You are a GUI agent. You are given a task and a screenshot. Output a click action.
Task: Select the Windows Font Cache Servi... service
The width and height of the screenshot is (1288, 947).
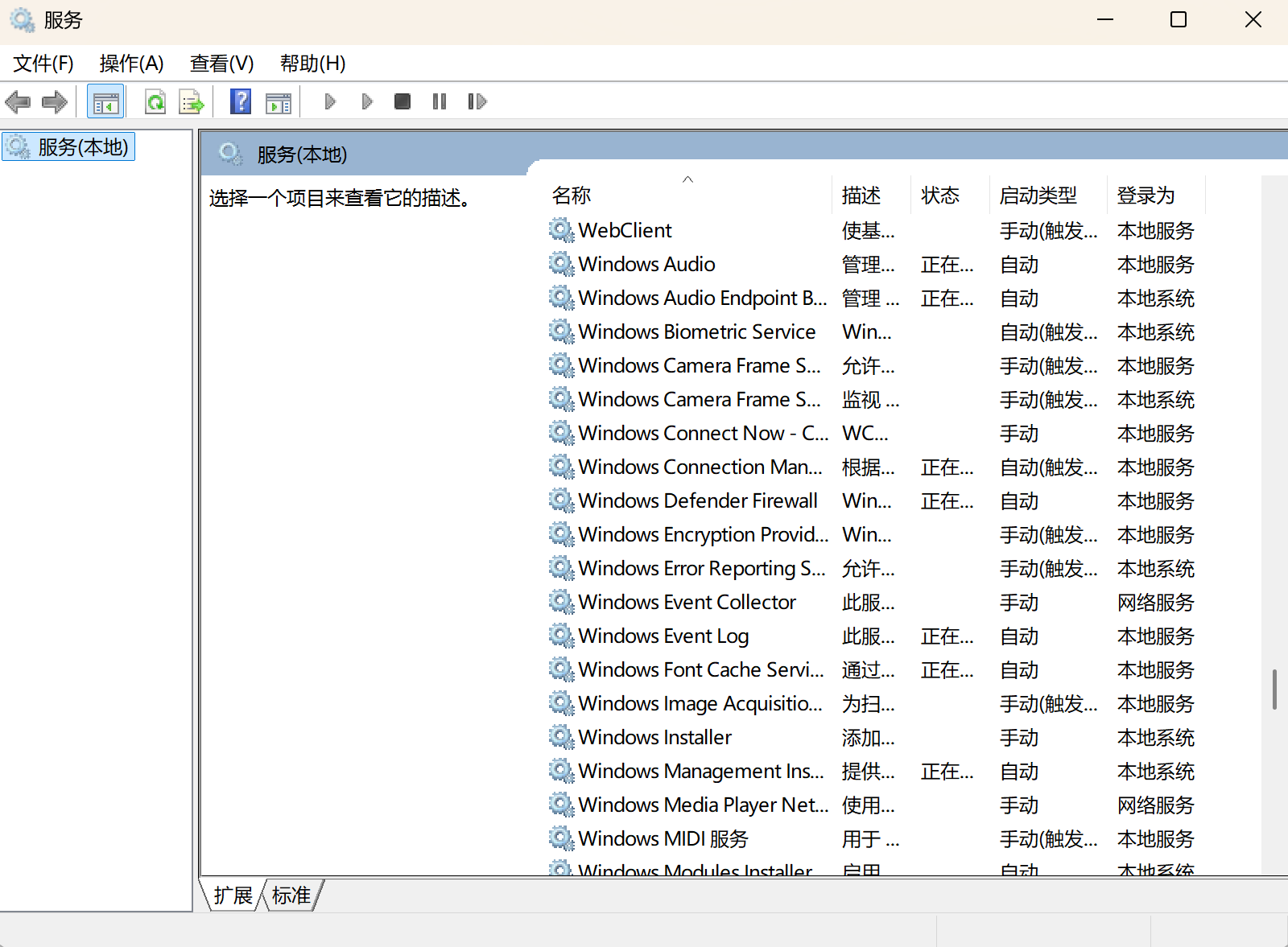point(701,669)
